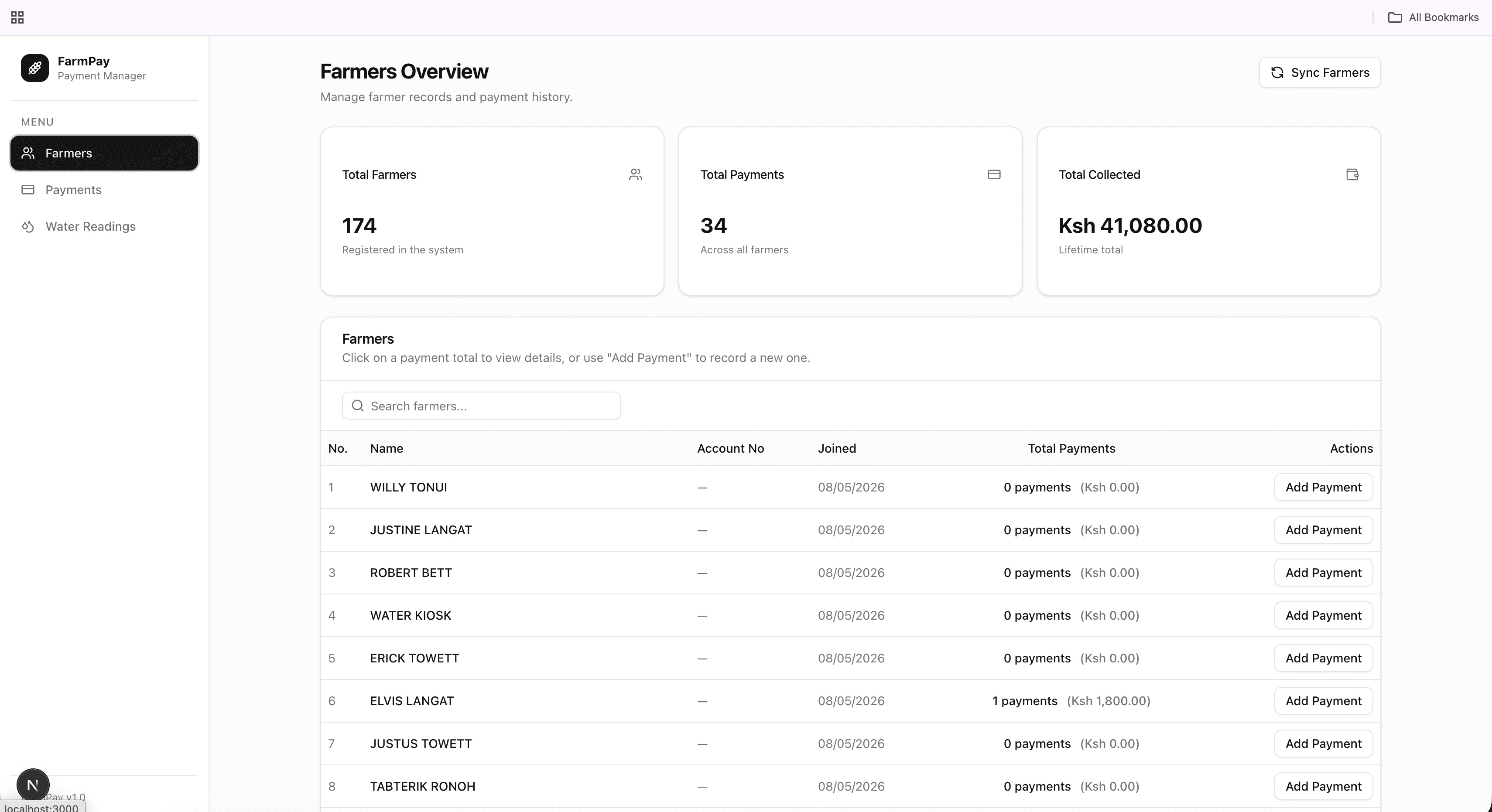Click the Payments card icon in the sidebar
The height and width of the screenshot is (812, 1492).
(28, 189)
